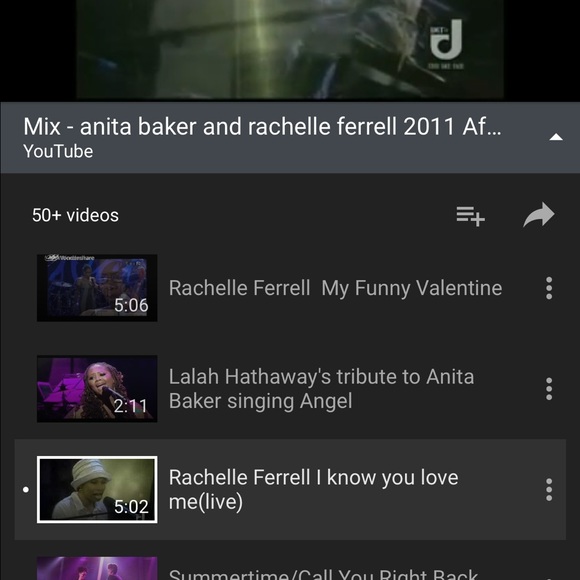Image resolution: width=580 pixels, height=580 pixels.
Task: Play Lalah Hathaway tribute video thumbnail
Action: pyautogui.click(x=97, y=389)
